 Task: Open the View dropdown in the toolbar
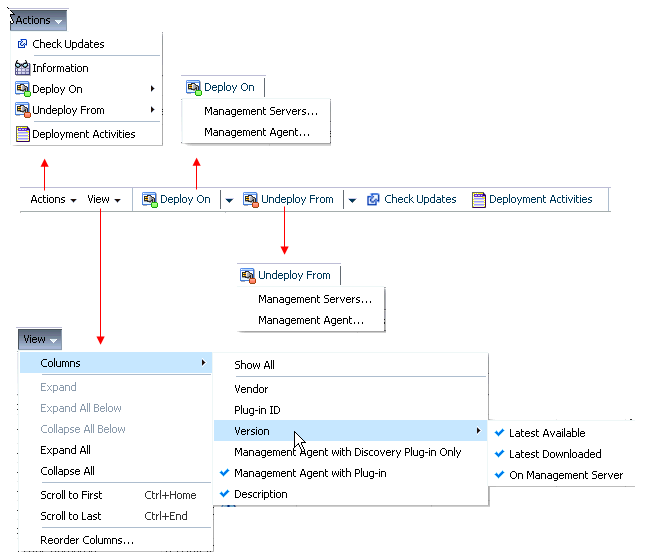[x=104, y=199]
